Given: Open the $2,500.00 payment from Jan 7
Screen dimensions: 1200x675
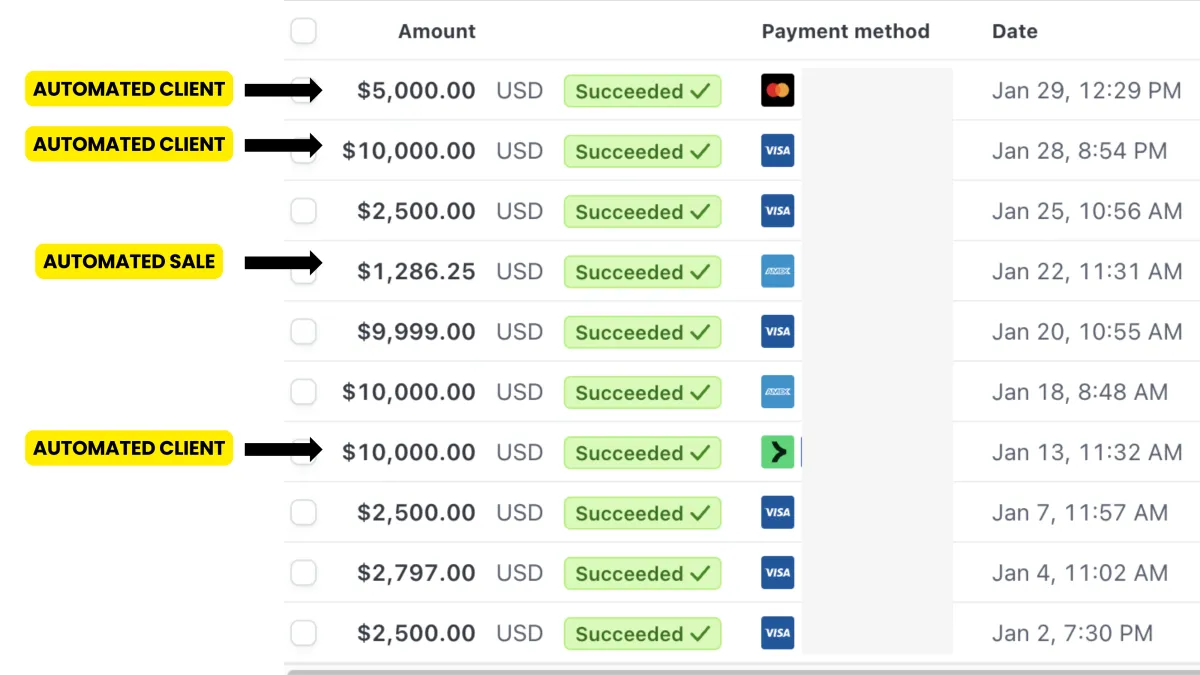Looking at the screenshot, I should click(416, 513).
